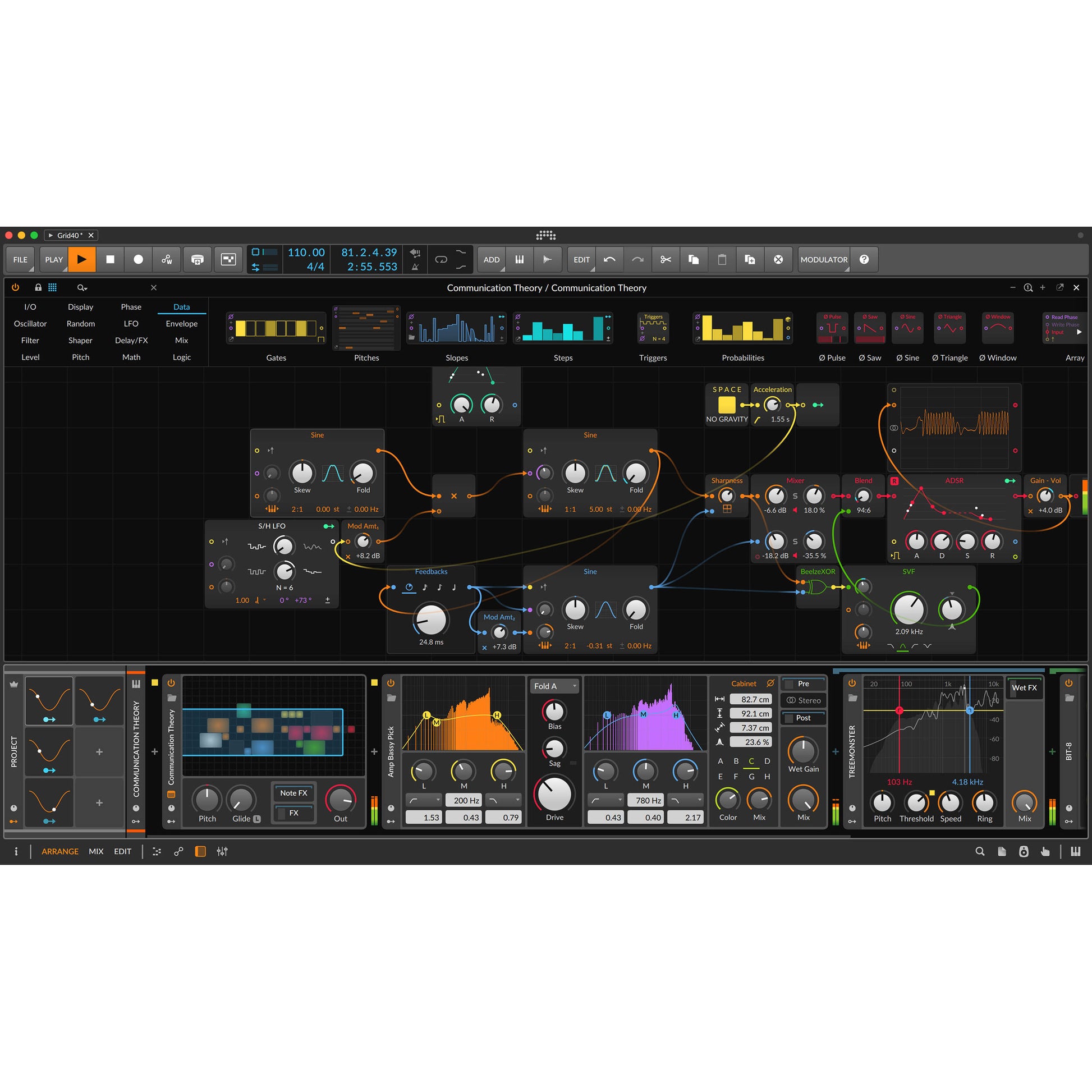This screenshot has width=1092, height=1092.
Task: Click the Drive knob in Amp
Action: [x=554, y=793]
